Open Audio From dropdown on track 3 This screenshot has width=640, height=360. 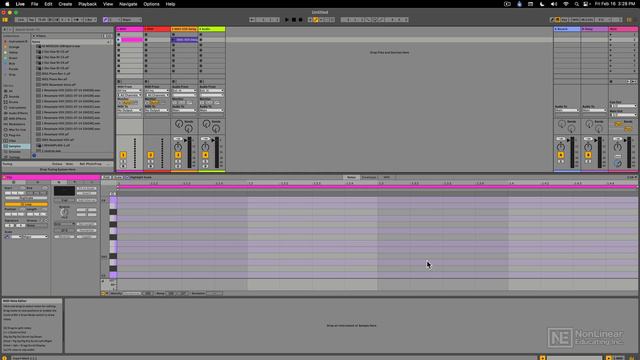click(184, 91)
